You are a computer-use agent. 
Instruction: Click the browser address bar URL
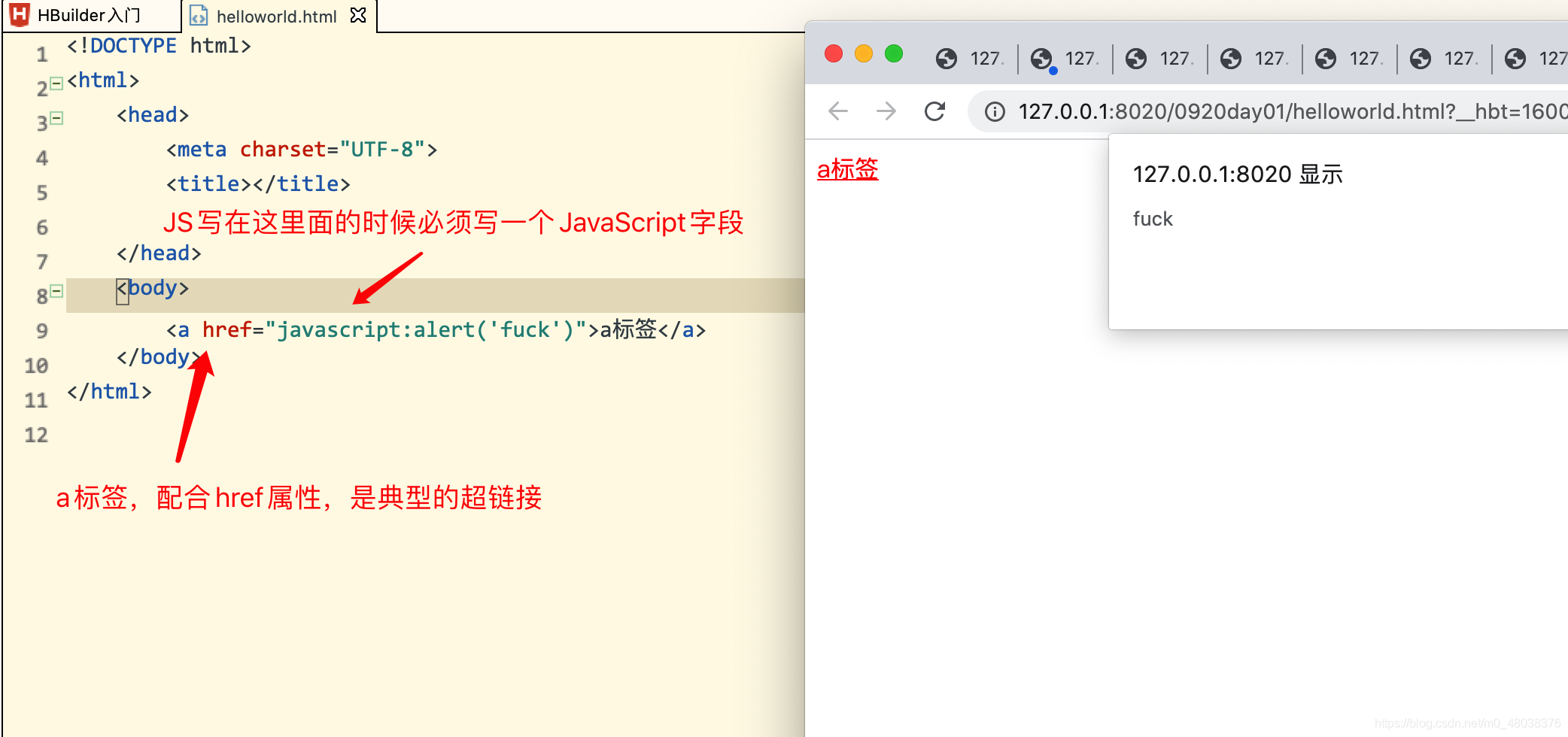[x=1293, y=112]
